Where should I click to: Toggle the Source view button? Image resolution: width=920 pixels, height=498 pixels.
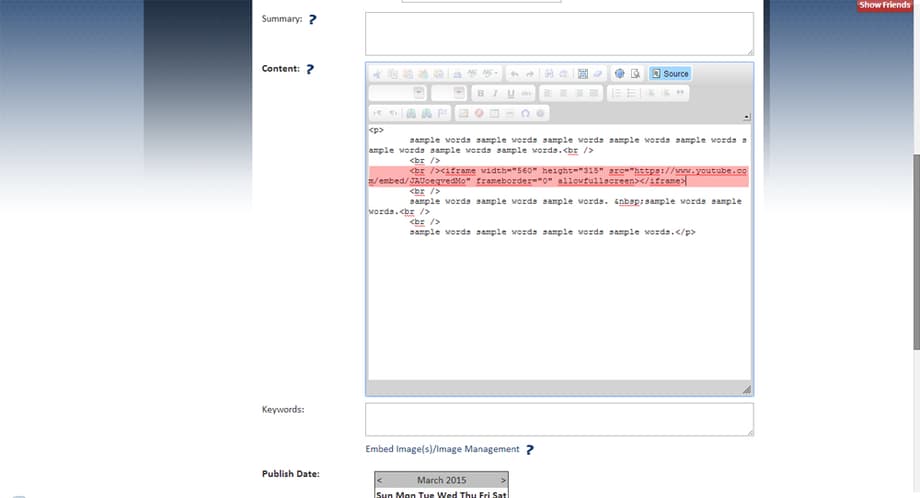point(669,73)
